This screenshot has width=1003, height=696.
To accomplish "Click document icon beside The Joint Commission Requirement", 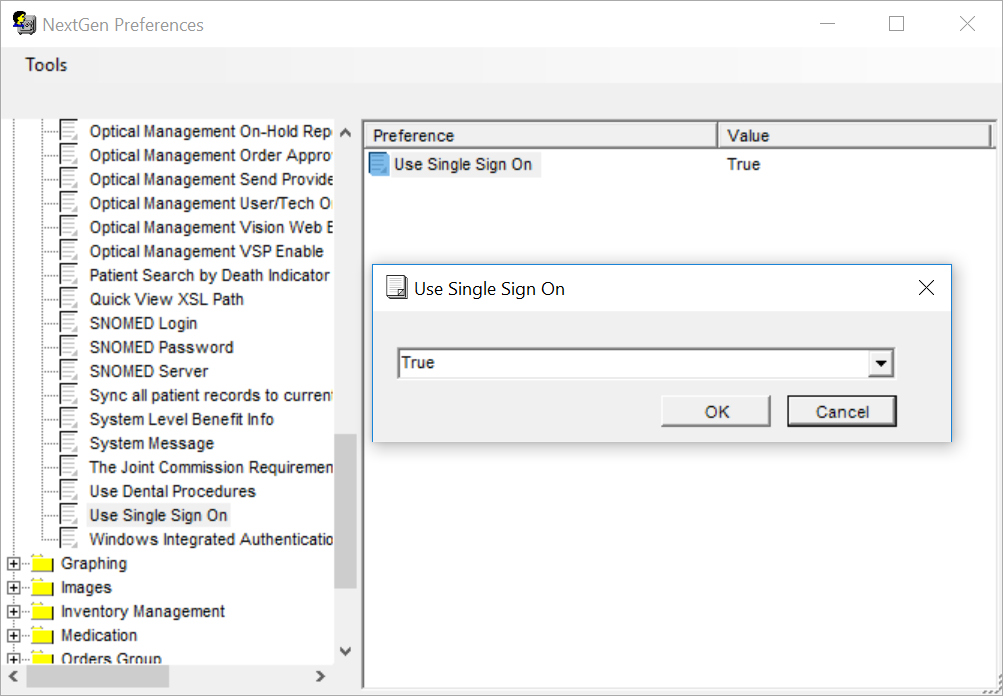I will point(68,467).
